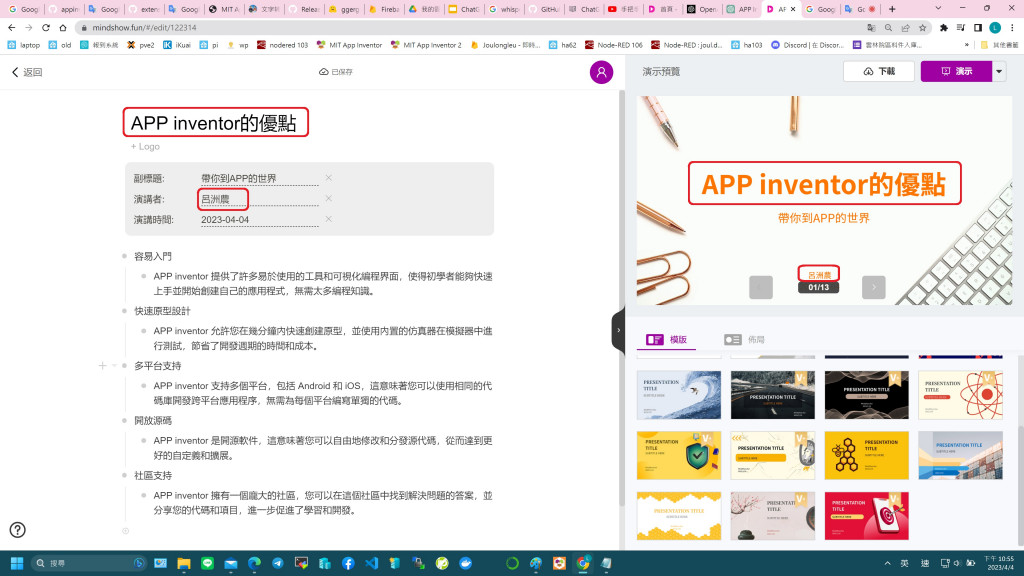The image size is (1024, 576).
Task: Start the presentation with 演示 button
Action: pyautogui.click(x=956, y=71)
